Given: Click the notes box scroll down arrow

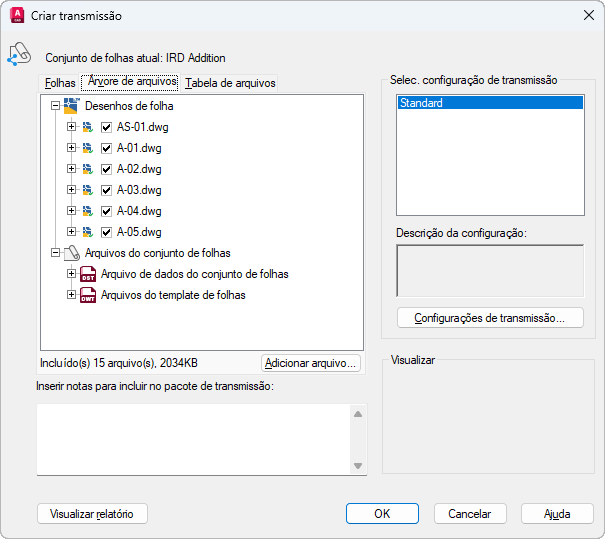Looking at the screenshot, I should (x=358, y=466).
